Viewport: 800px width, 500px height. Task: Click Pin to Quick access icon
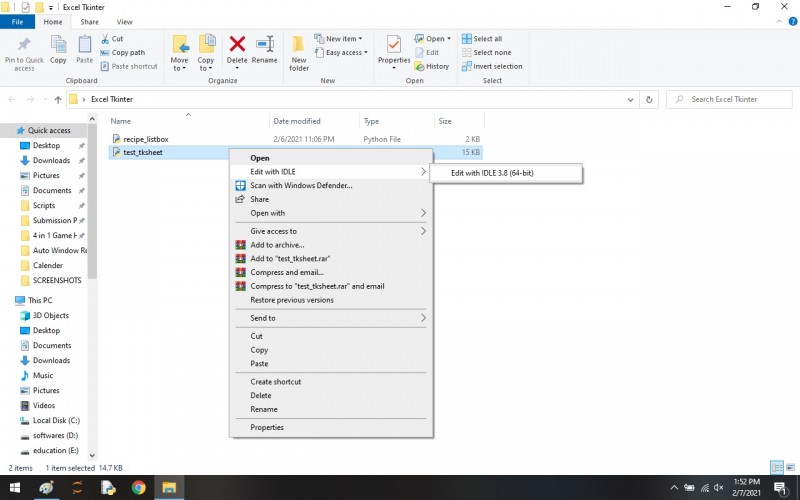click(x=24, y=44)
